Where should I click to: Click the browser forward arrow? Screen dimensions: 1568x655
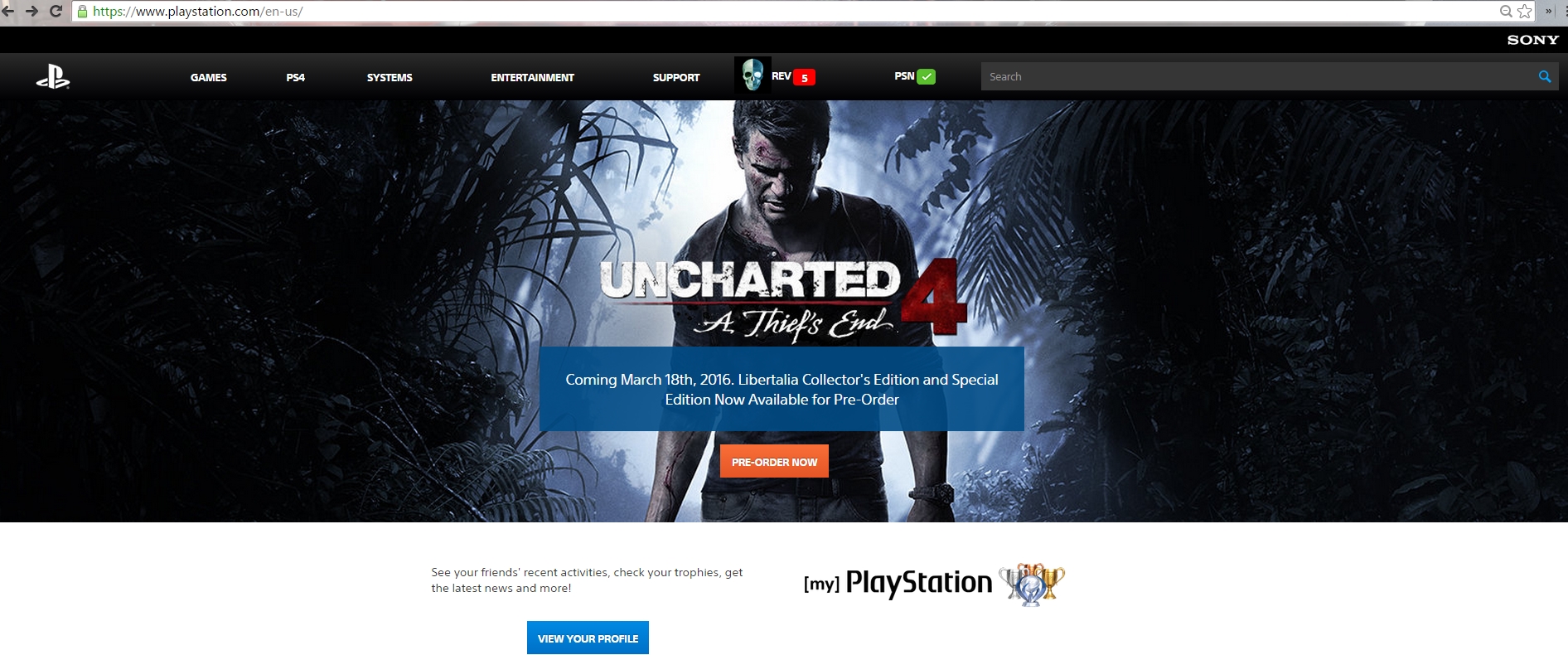coord(31,12)
